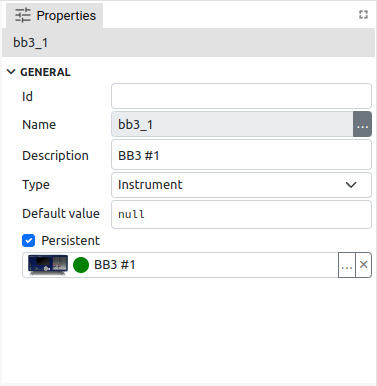
Task: Open the Type dropdown
Action: [241, 185]
